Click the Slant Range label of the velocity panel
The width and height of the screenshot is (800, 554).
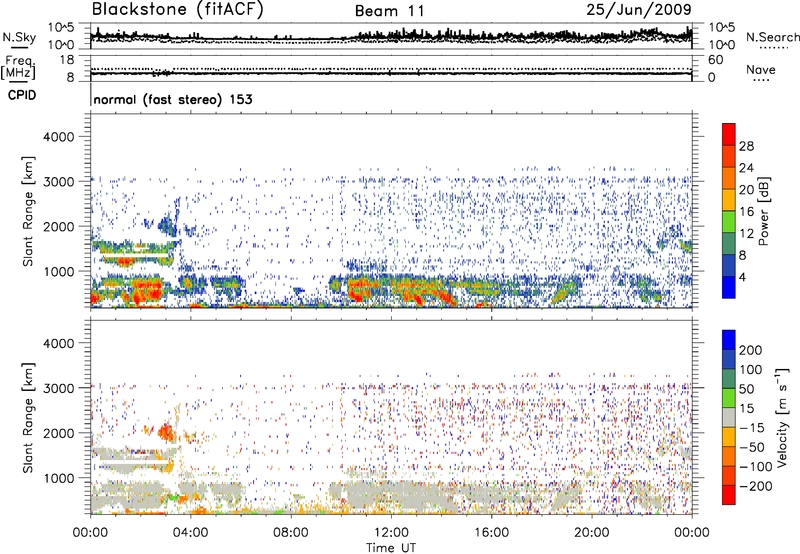click(28, 417)
